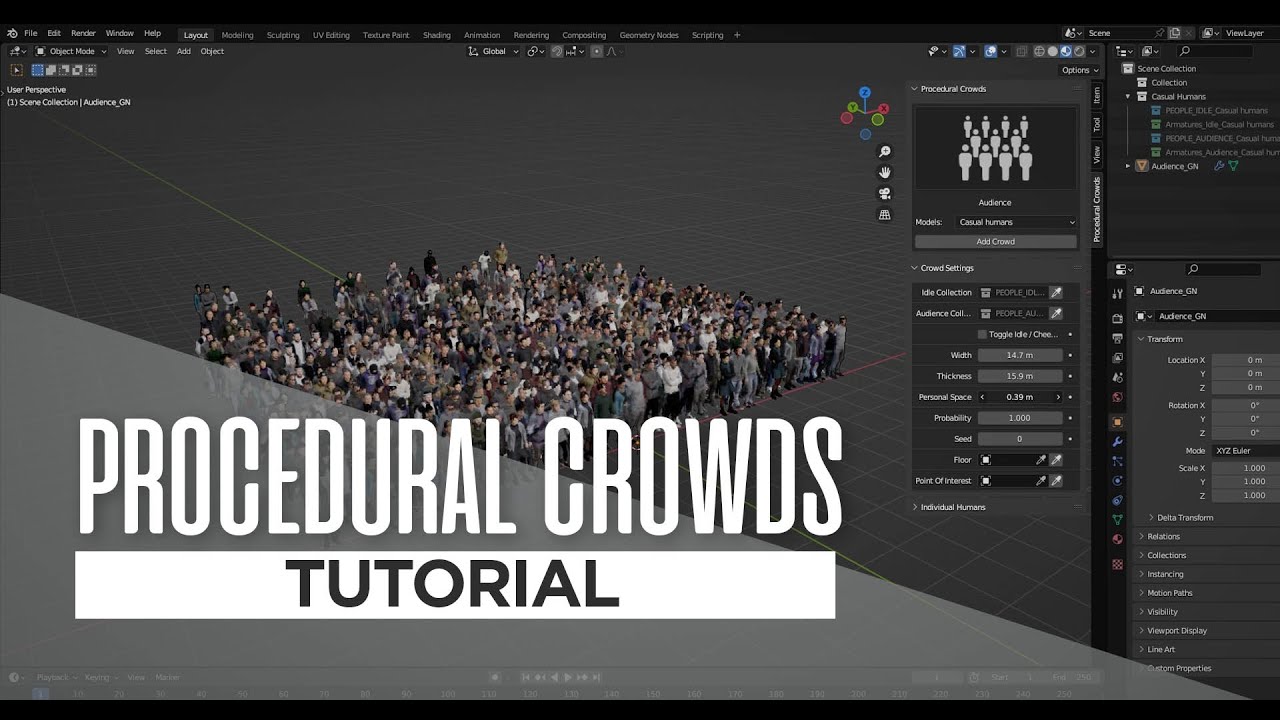Switch to solid viewport shading
The height and width of the screenshot is (720, 1280).
1053,51
